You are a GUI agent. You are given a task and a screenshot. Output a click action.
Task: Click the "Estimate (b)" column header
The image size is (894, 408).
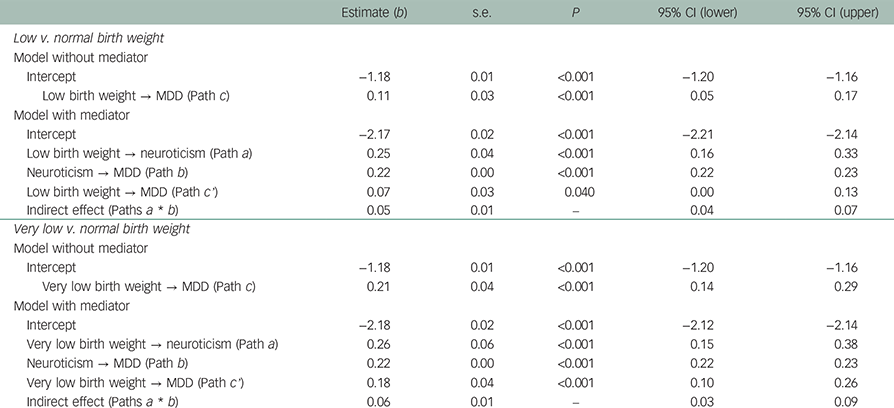coord(369,12)
